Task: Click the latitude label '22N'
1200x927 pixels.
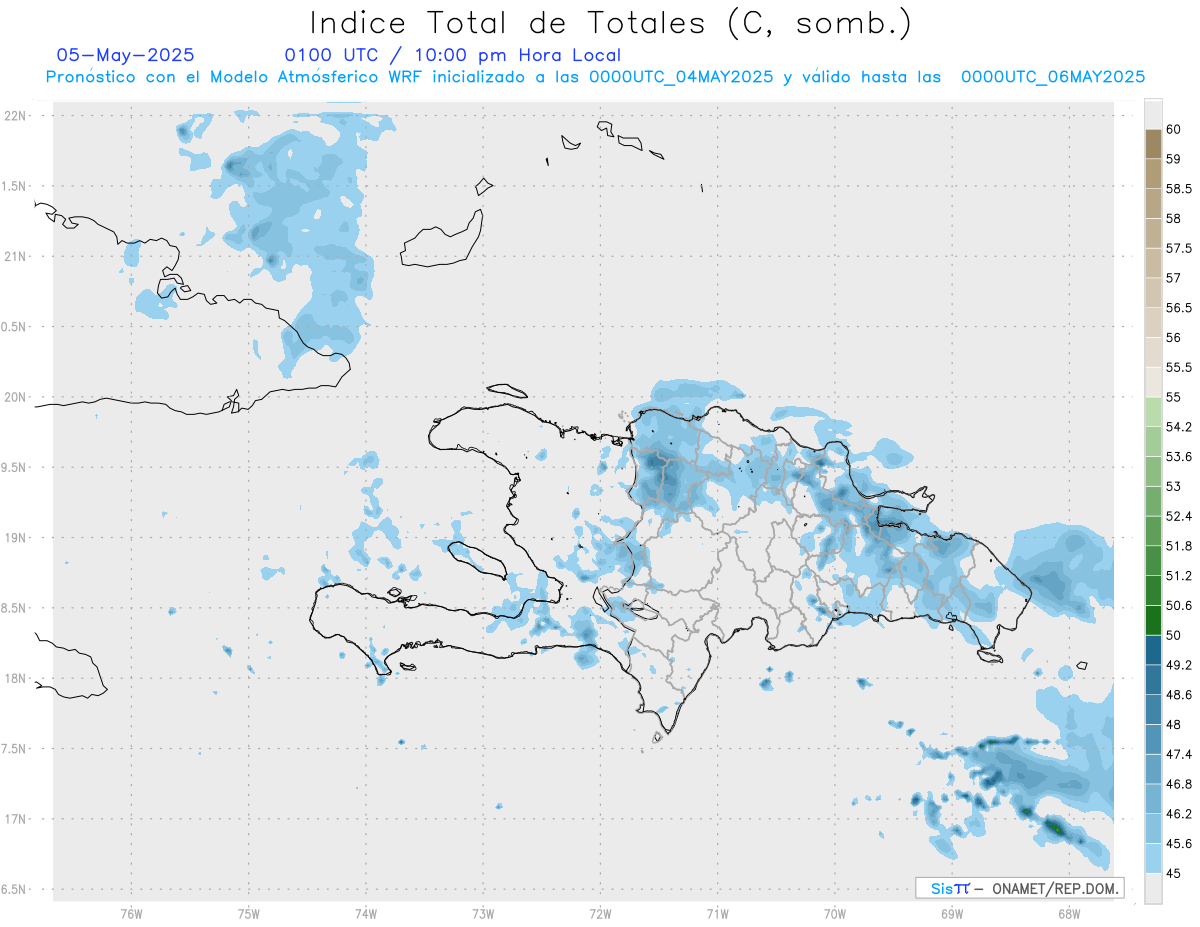Action: click(16, 116)
